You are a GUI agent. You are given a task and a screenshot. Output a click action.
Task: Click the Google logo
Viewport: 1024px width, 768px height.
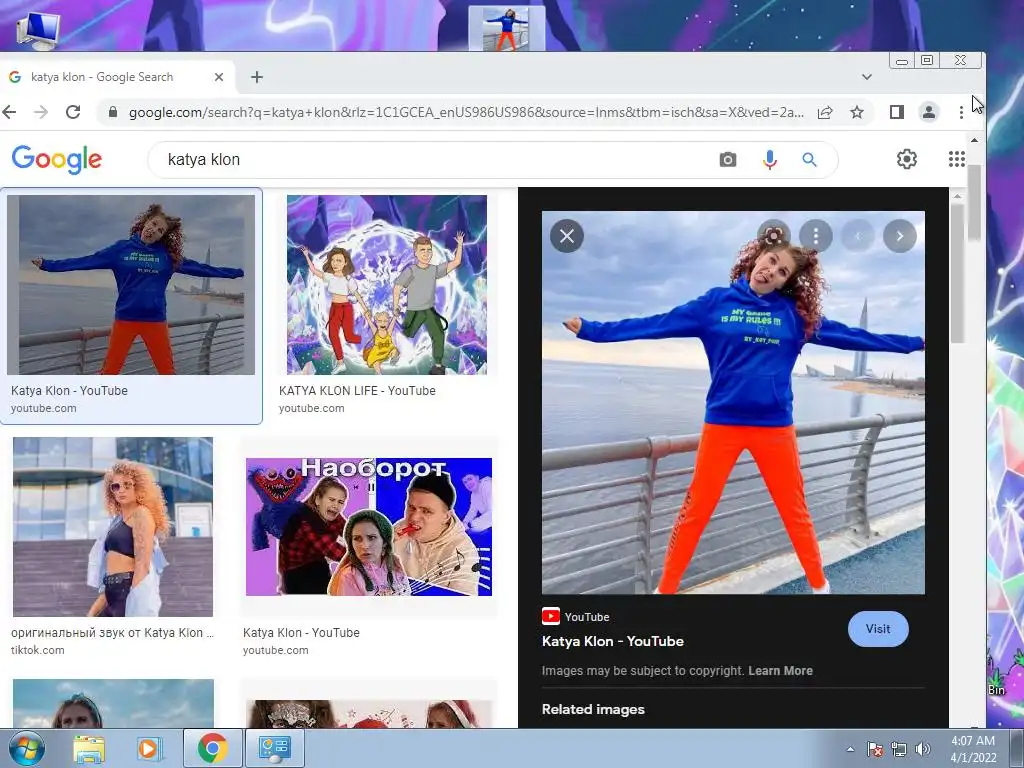(57, 159)
